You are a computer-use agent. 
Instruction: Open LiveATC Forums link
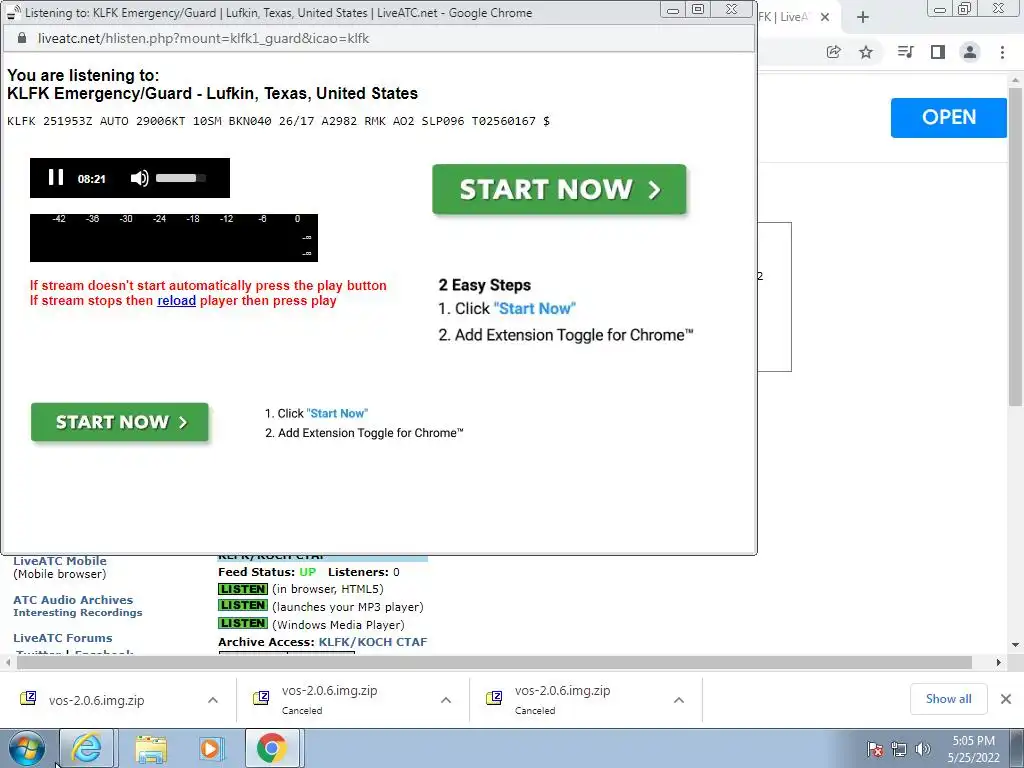(63, 638)
